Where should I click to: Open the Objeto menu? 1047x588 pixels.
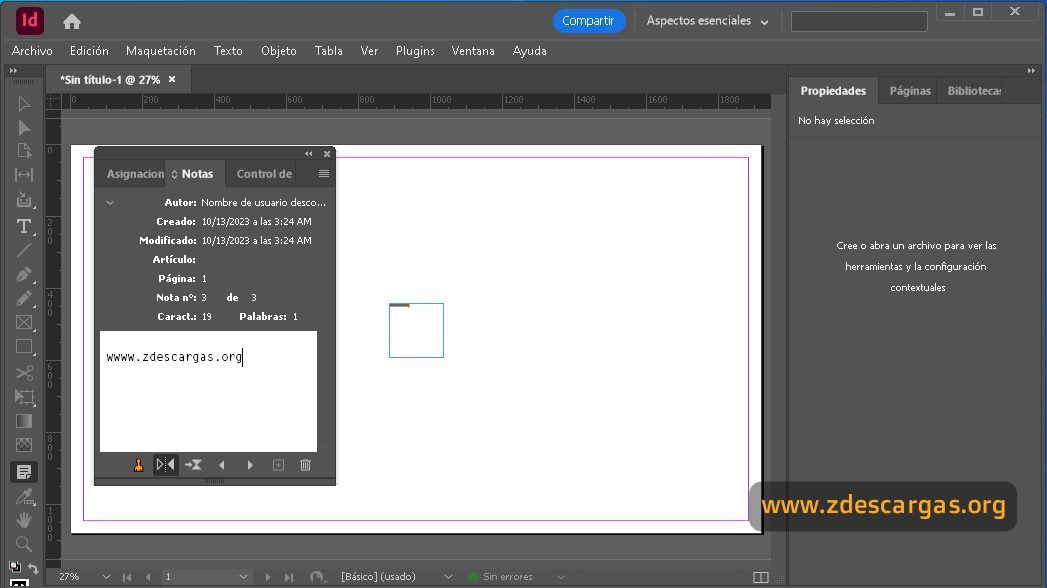point(278,51)
